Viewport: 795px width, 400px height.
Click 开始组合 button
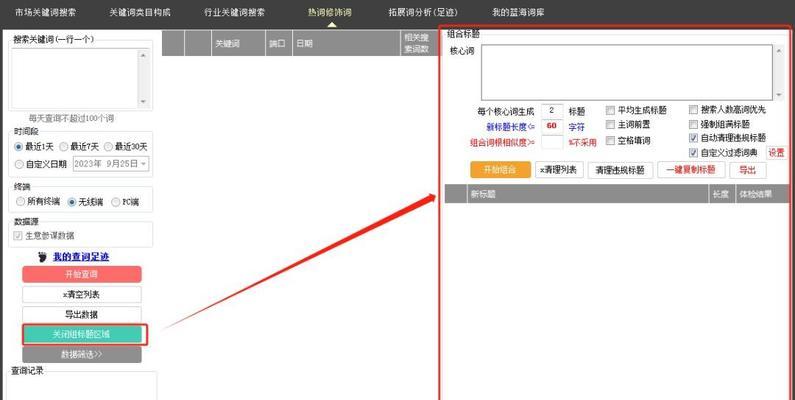500,170
